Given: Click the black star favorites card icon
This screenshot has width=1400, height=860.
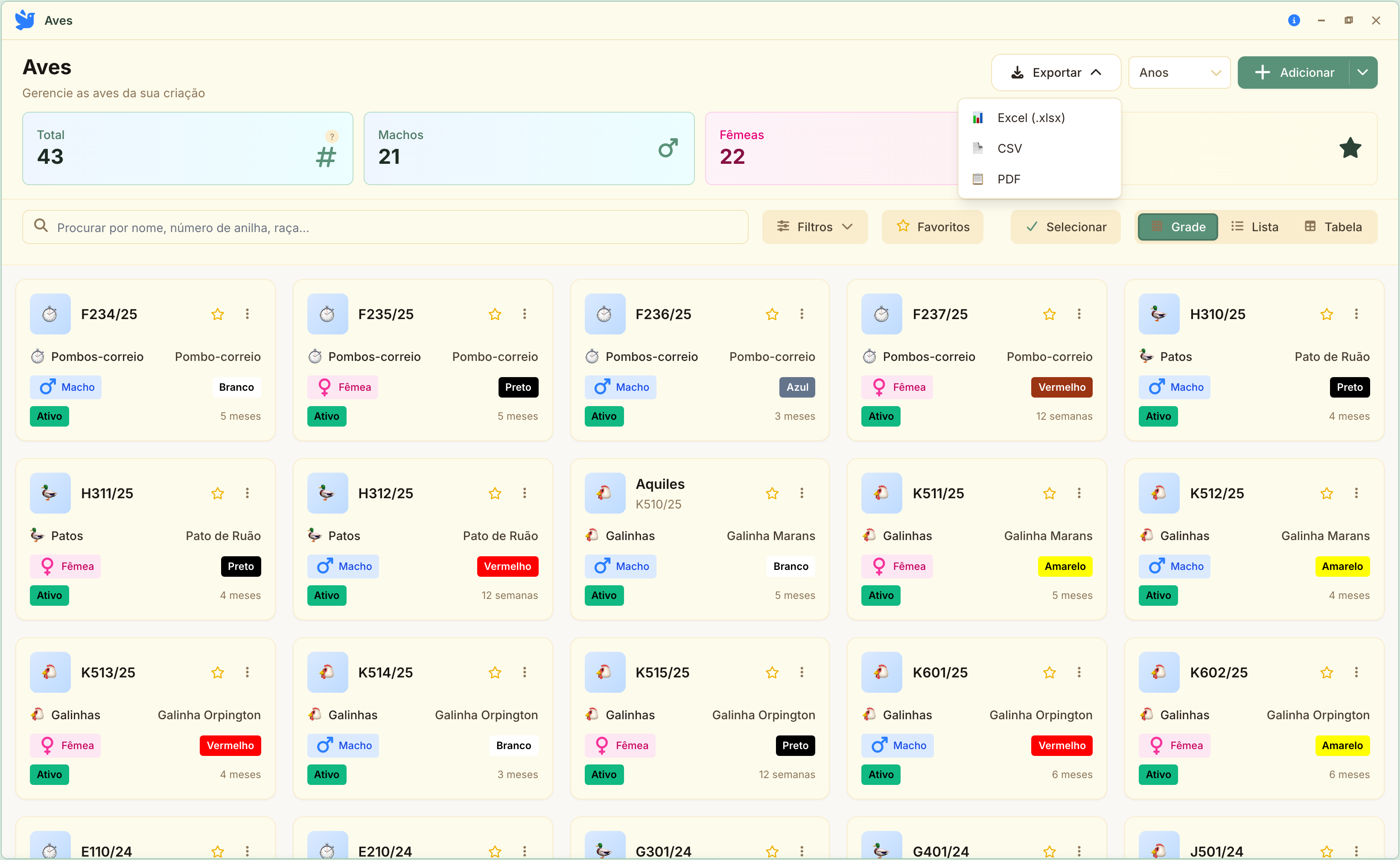Looking at the screenshot, I should (1350, 148).
